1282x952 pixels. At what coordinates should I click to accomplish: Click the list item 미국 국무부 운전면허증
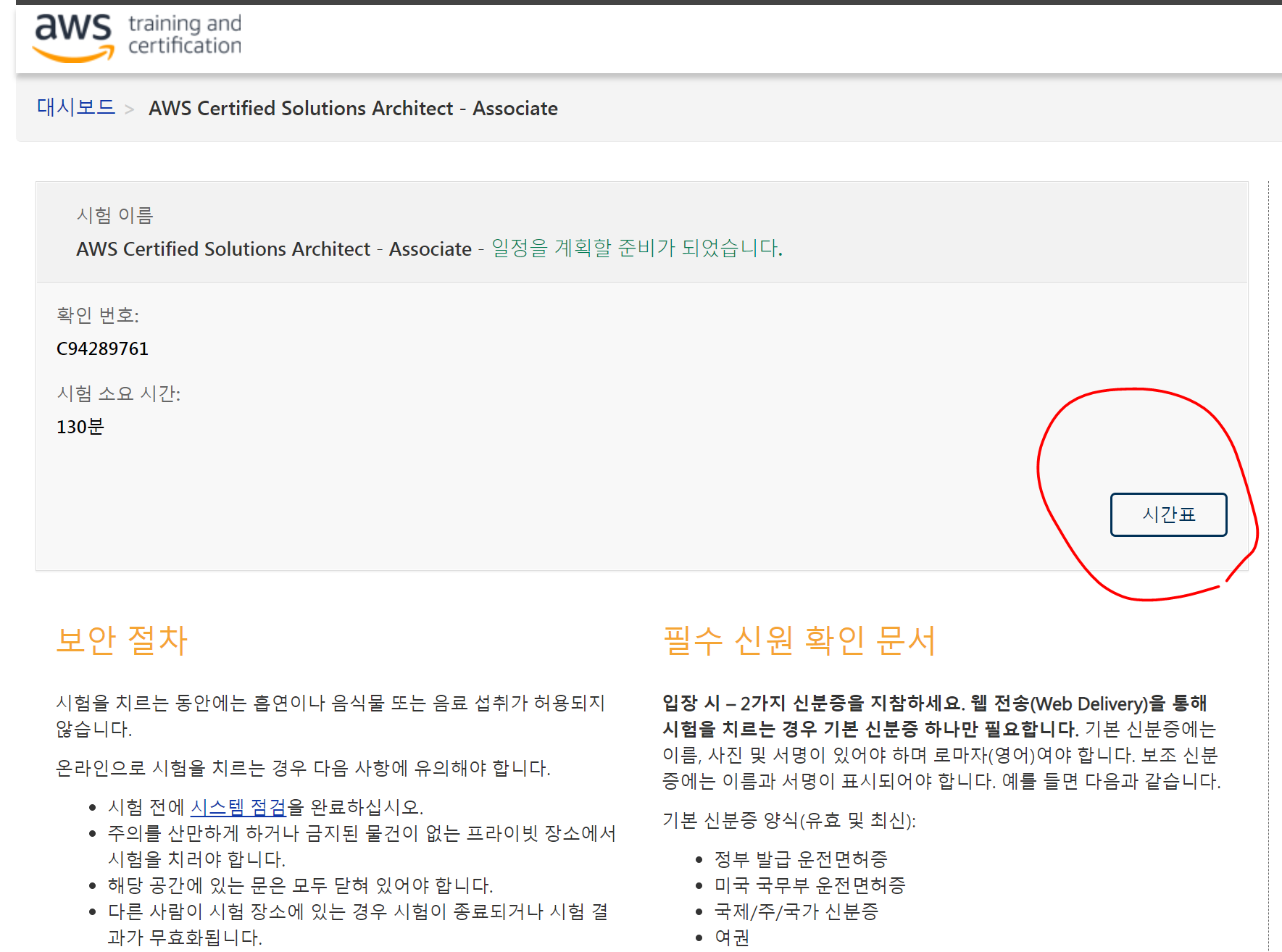(x=810, y=885)
